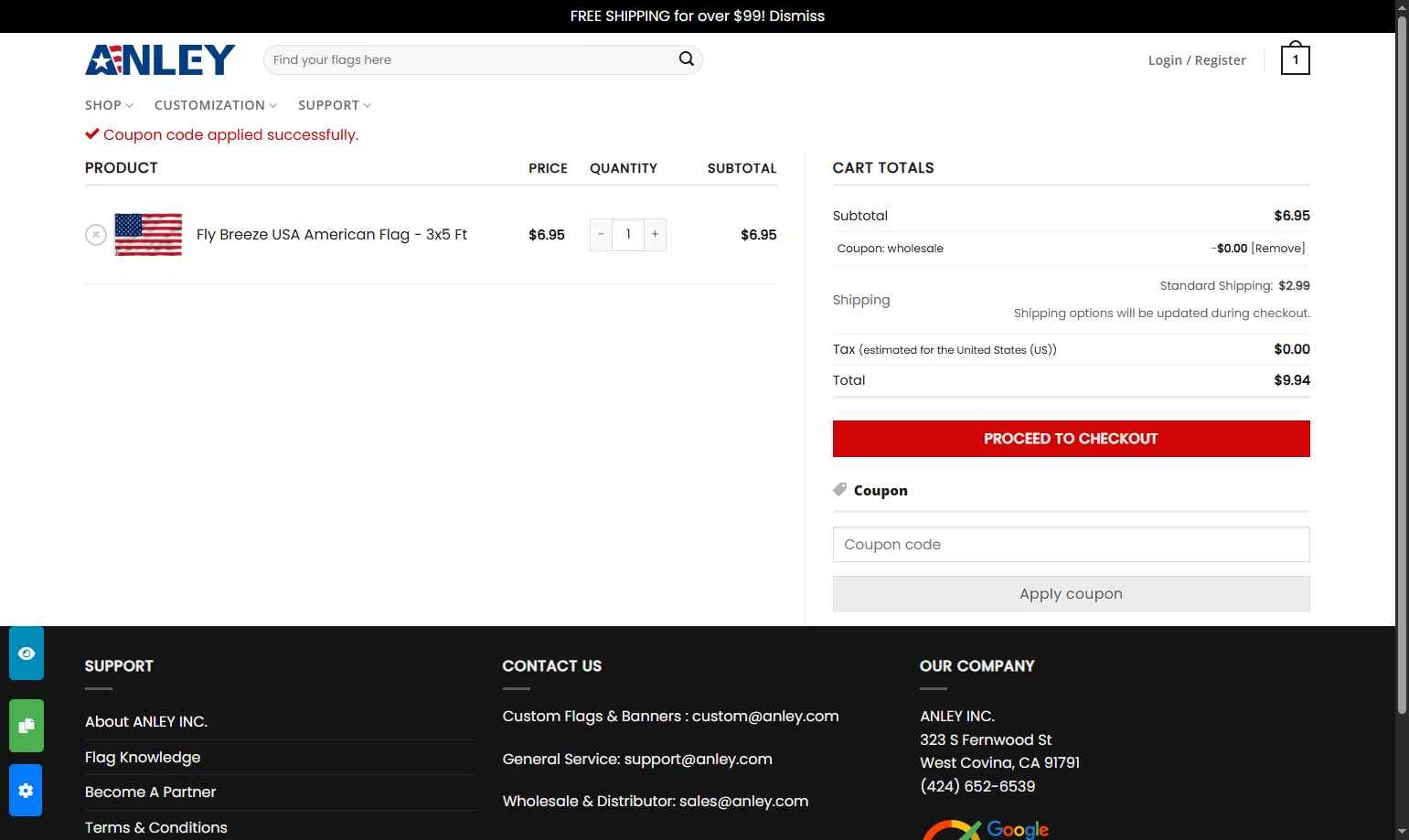Click Apply coupon button
Screen dimensions: 1409x840
(1071, 594)
